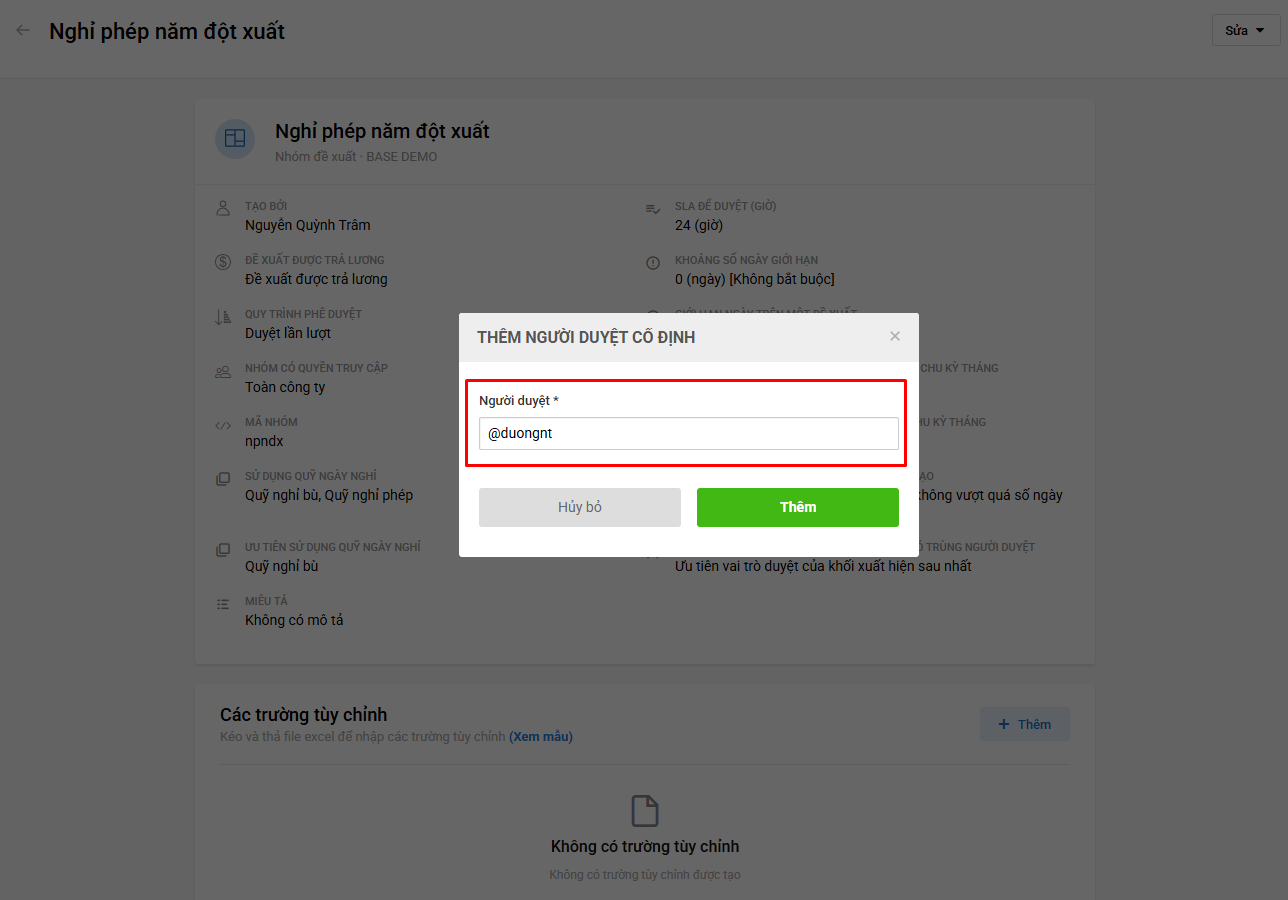Confirm with the green Thêm button

798,507
